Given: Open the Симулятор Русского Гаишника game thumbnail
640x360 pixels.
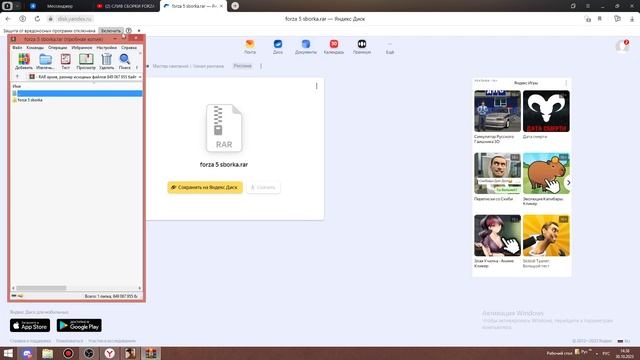Looking at the screenshot, I should (x=497, y=111).
